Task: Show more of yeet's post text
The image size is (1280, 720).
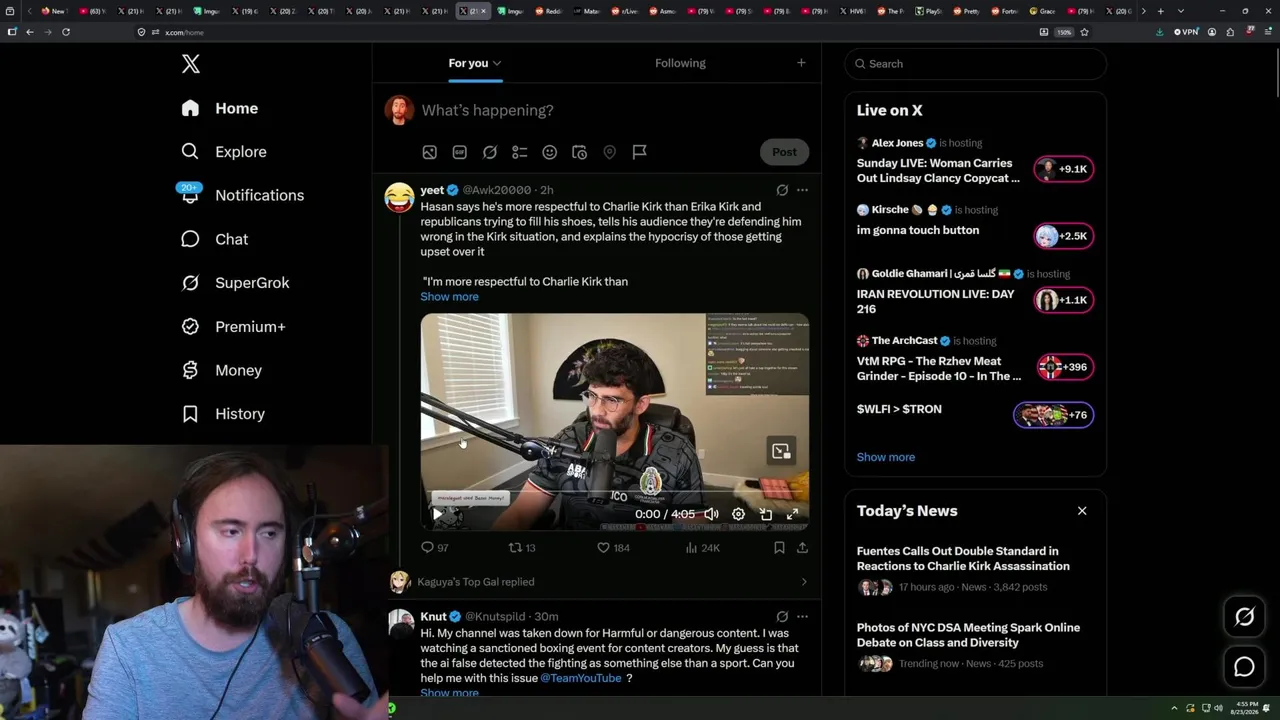Action: coord(449,297)
